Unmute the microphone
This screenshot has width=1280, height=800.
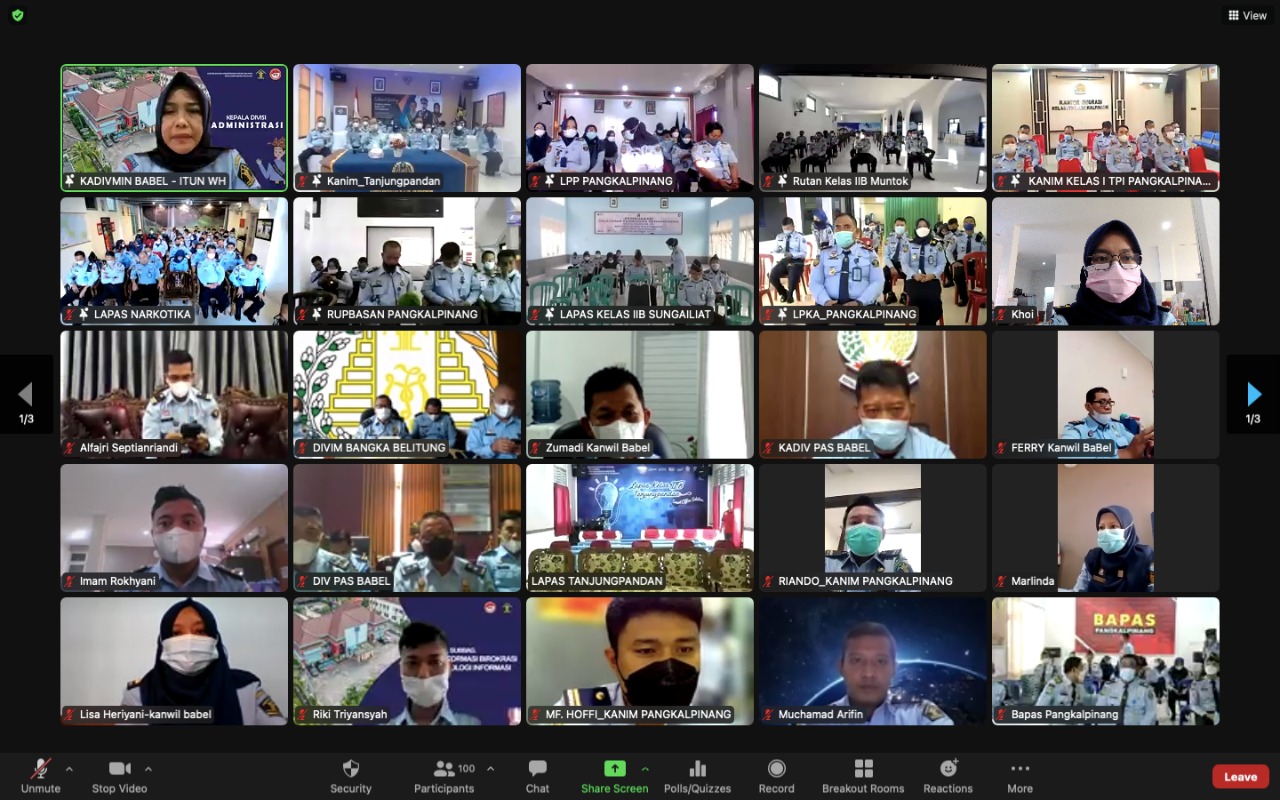(x=40, y=775)
